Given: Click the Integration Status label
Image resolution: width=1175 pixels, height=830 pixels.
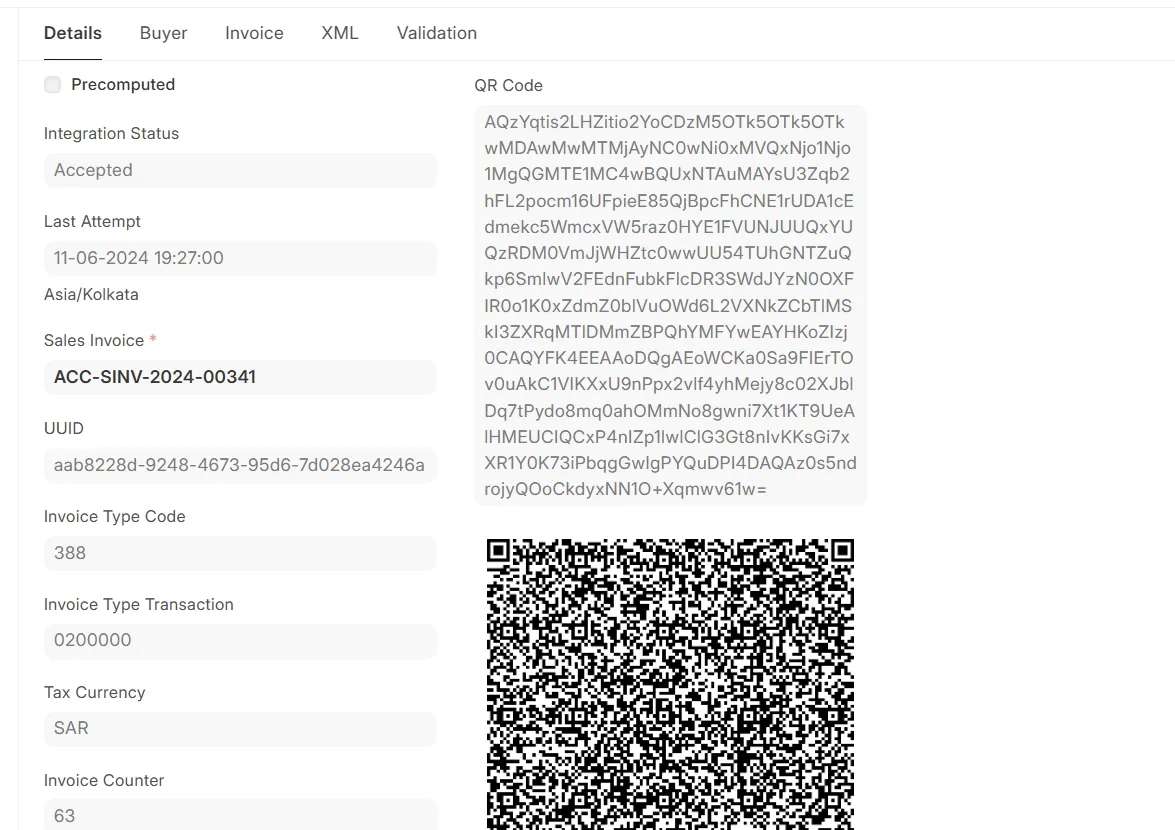Looking at the screenshot, I should [x=112, y=133].
